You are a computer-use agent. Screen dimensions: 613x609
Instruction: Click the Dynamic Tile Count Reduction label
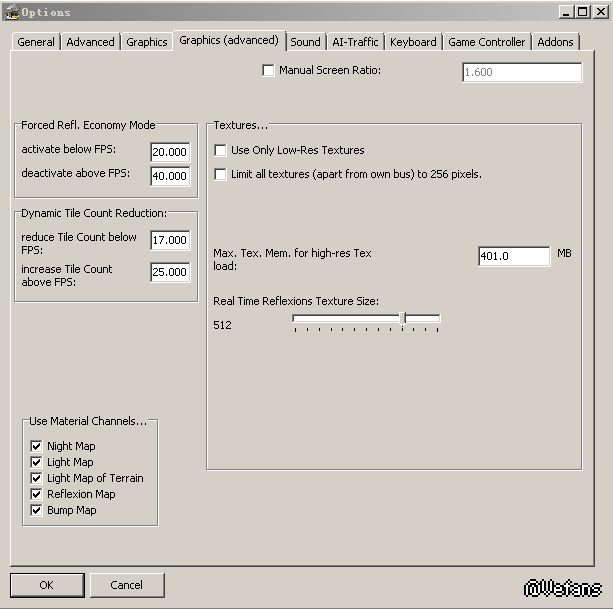tap(94, 213)
